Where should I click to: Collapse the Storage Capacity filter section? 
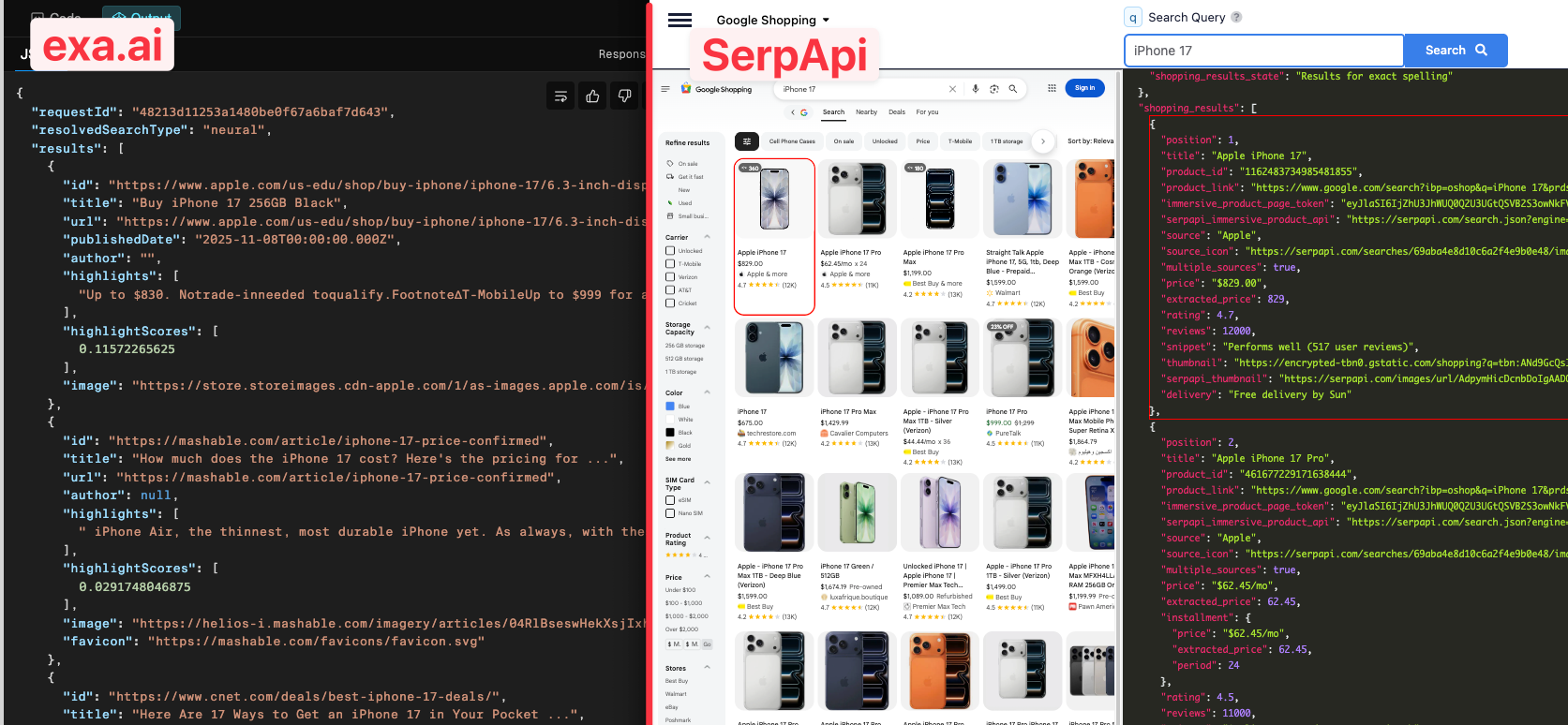tap(707, 328)
